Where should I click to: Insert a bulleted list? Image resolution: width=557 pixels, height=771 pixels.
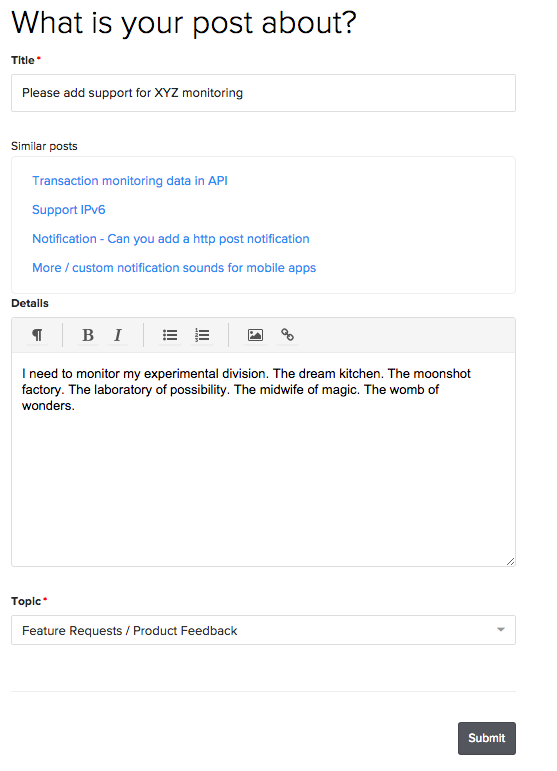pyautogui.click(x=170, y=335)
